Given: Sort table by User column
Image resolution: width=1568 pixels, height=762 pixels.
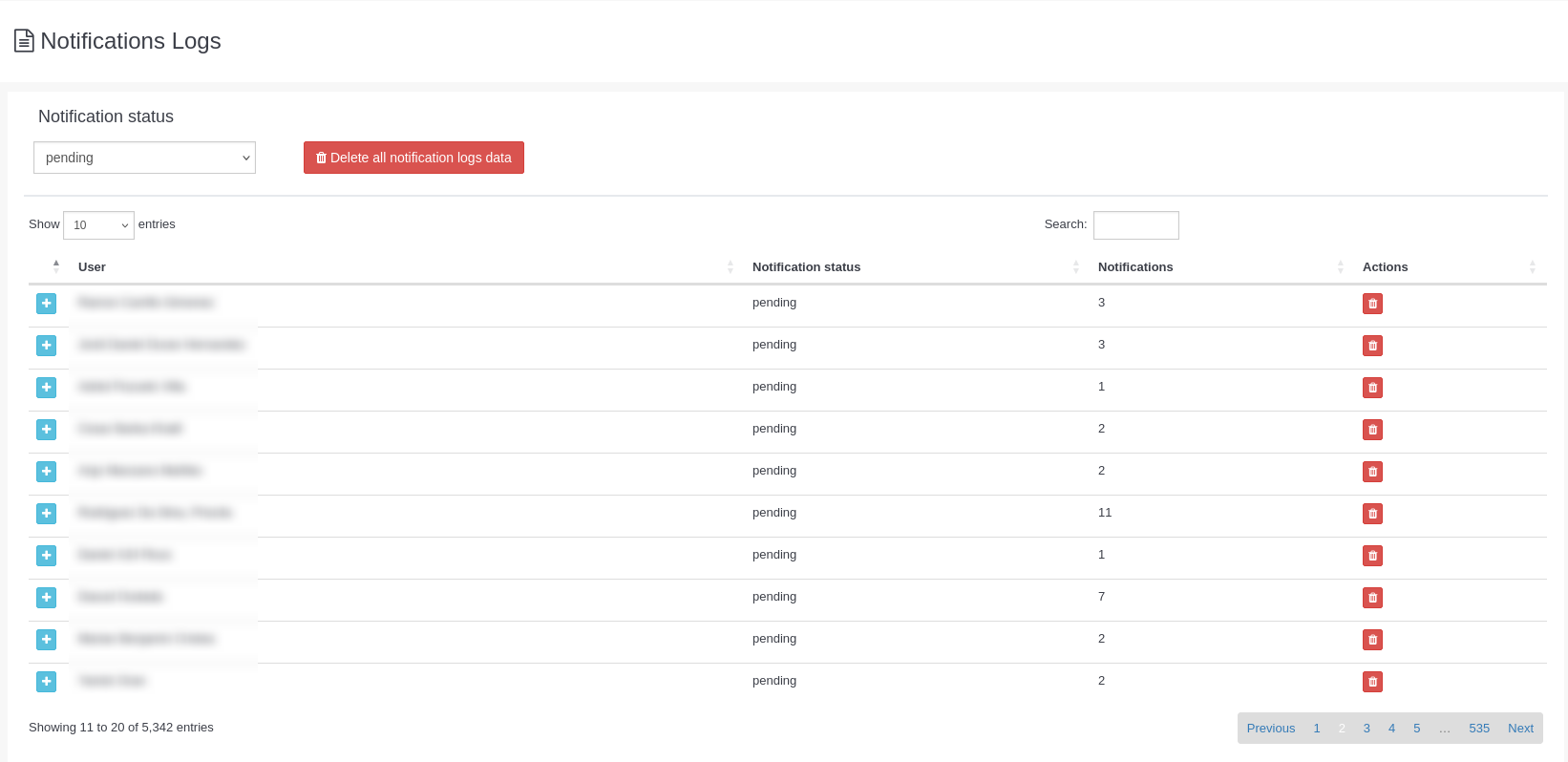Looking at the screenshot, I should point(92,267).
